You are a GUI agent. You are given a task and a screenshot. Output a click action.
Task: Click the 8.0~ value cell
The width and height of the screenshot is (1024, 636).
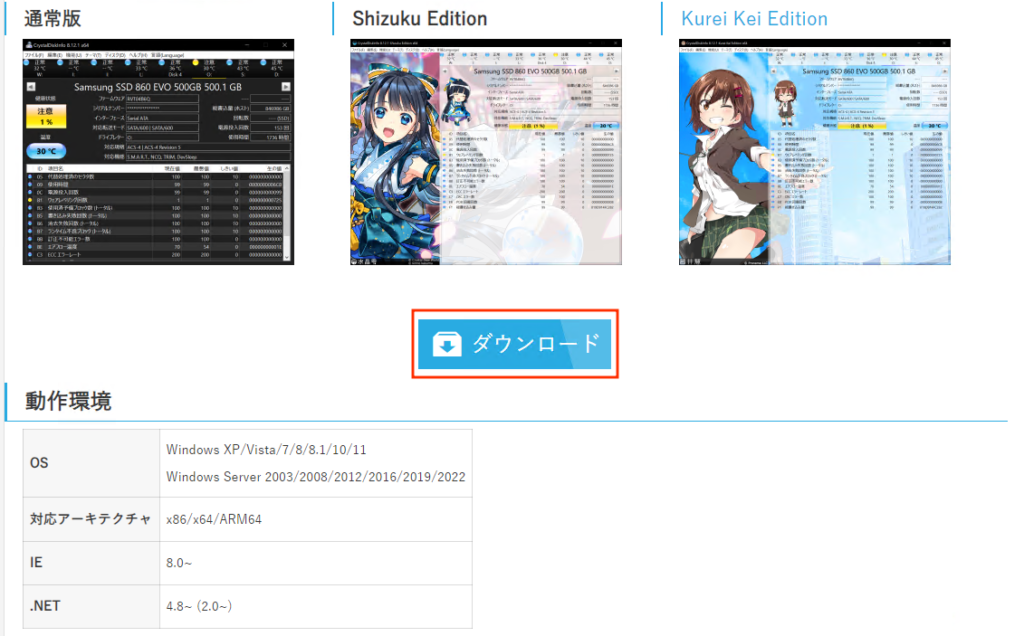[316, 563]
